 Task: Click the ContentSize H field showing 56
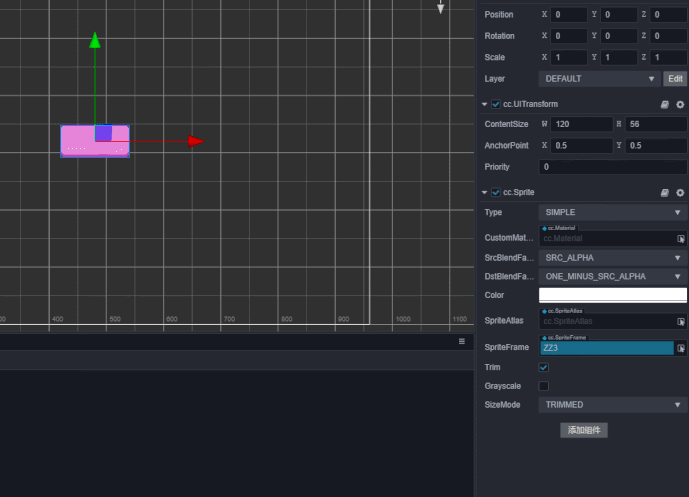click(656, 124)
